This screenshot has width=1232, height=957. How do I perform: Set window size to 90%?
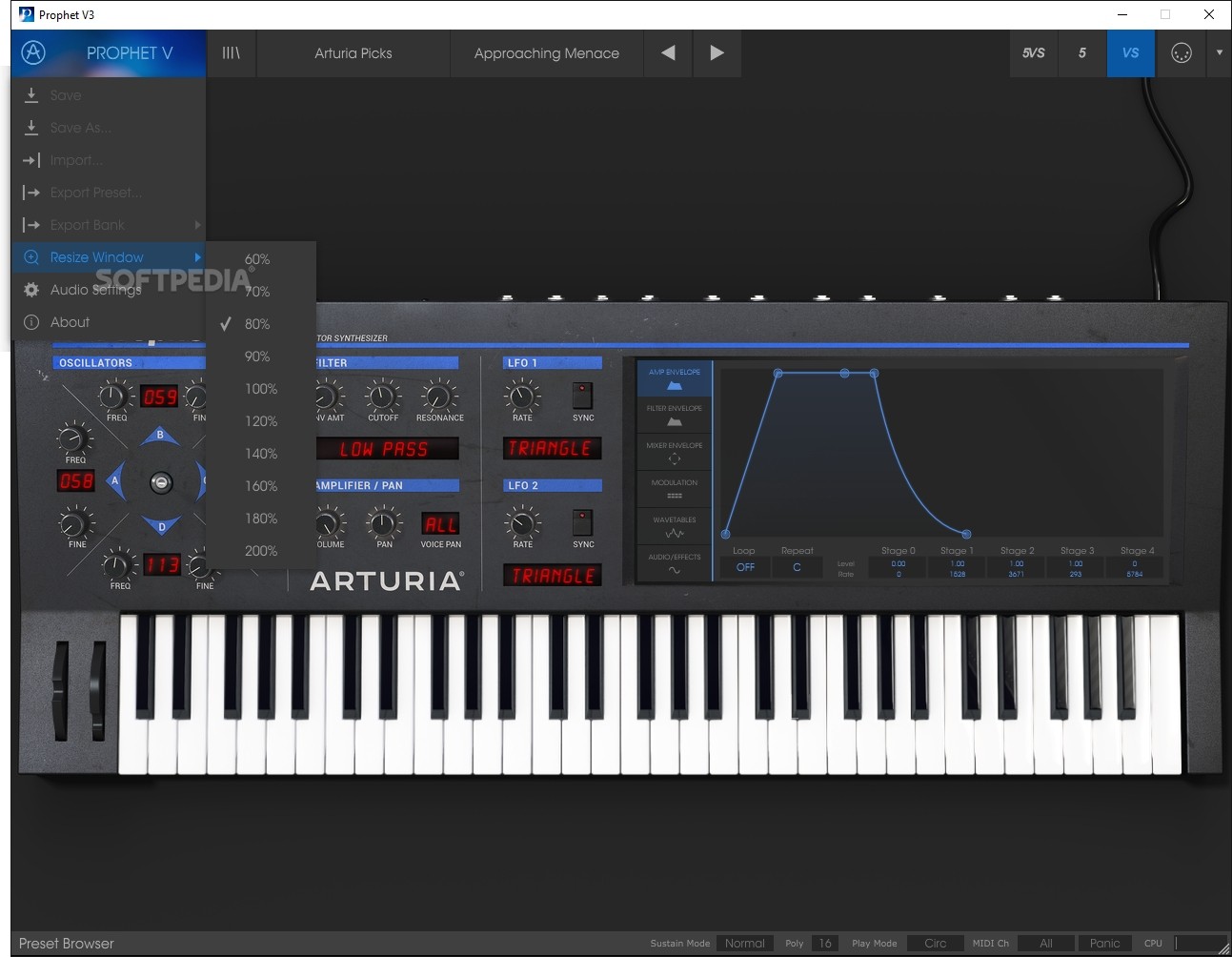tap(261, 356)
